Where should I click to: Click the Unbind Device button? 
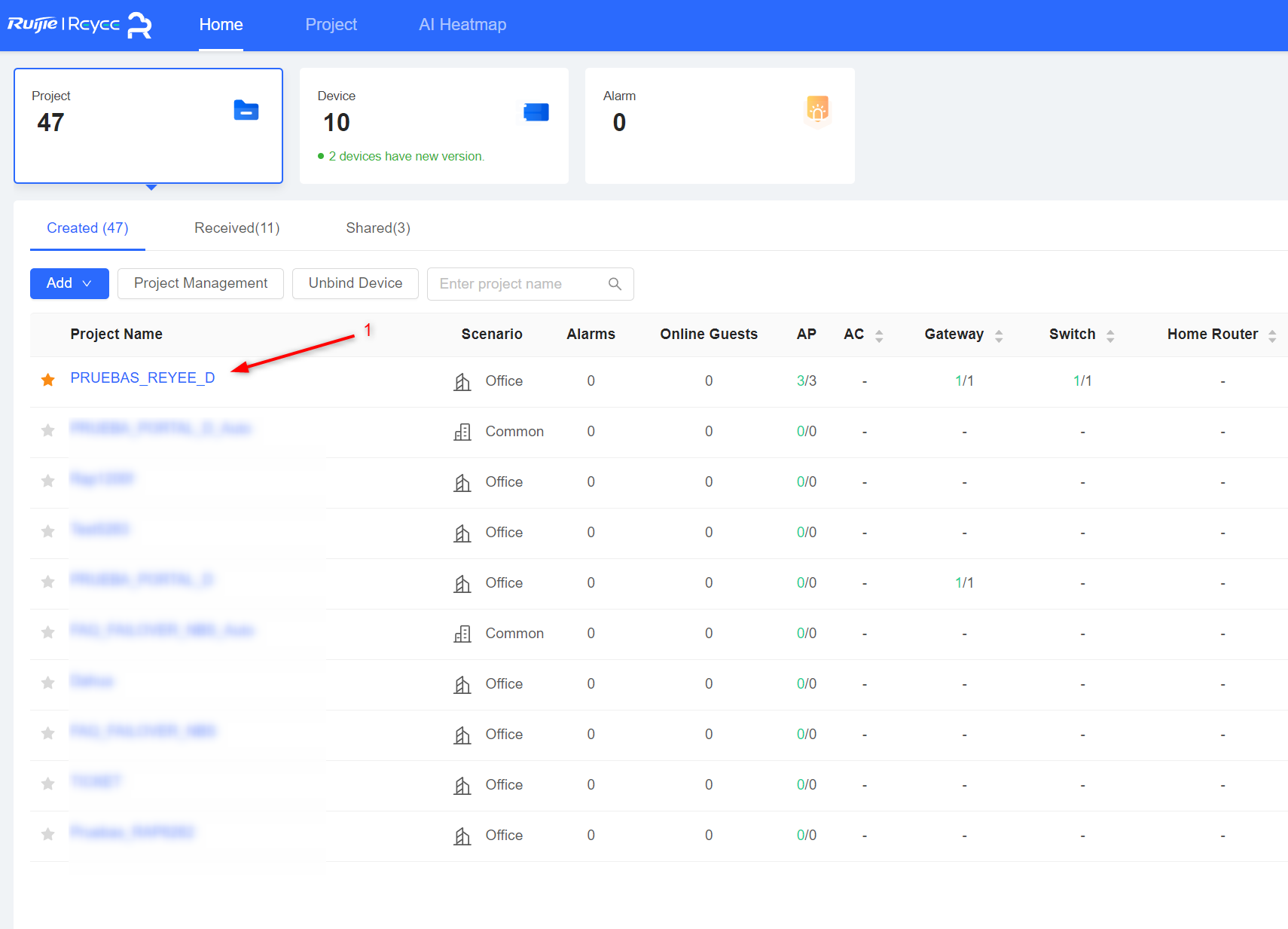356,283
